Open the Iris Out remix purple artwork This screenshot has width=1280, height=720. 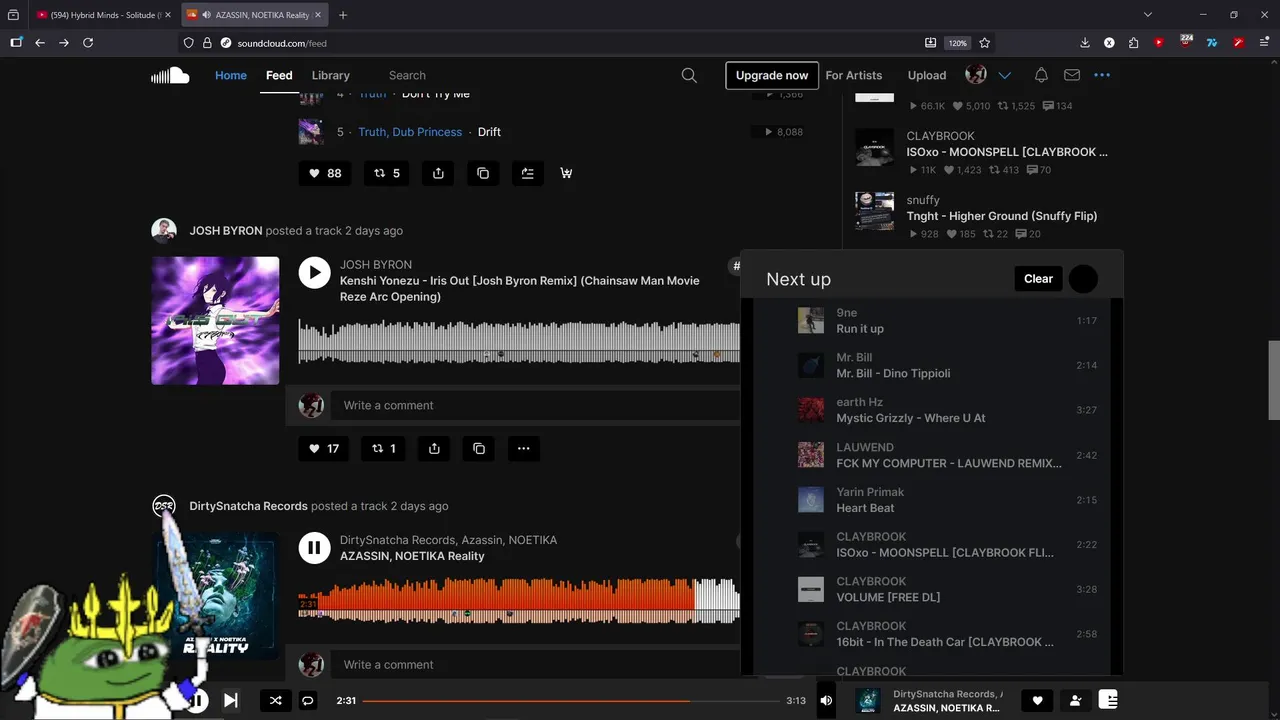click(x=215, y=321)
